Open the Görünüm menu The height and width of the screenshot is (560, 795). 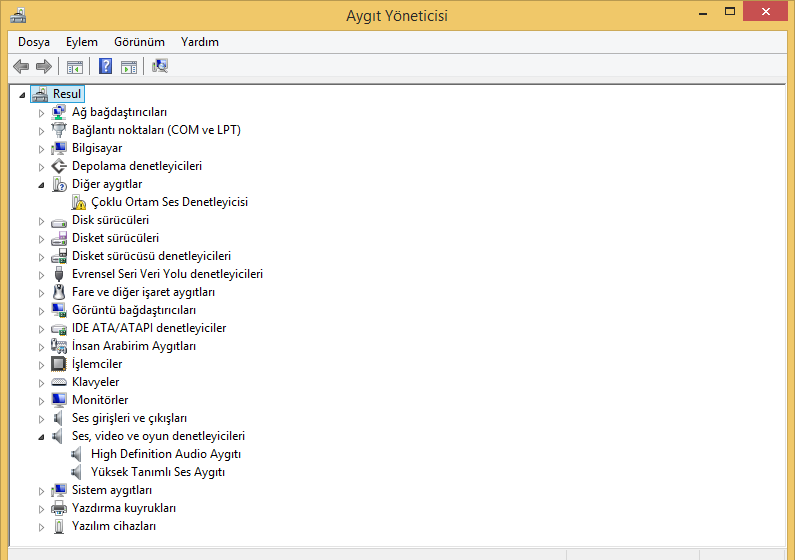139,42
